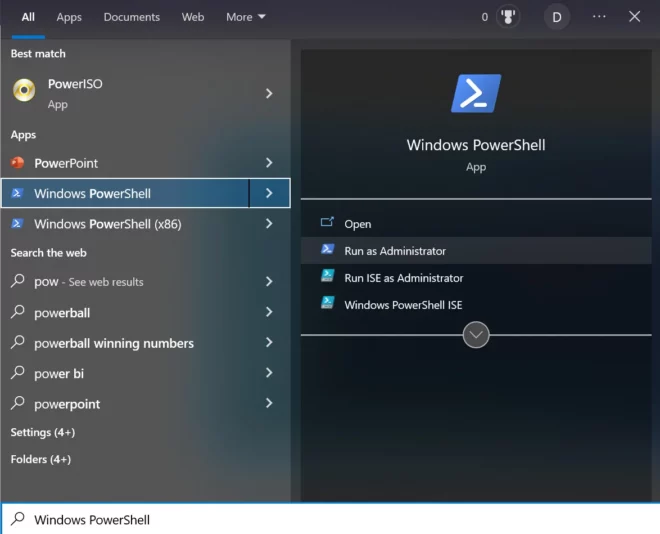The width and height of the screenshot is (660, 534).
Task: Click the PowerISO disc icon
Action: point(24,90)
